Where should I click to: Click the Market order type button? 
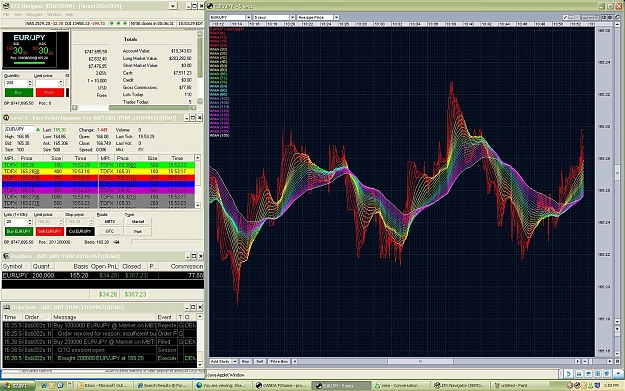pyautogui.click(x=138, y=222)
